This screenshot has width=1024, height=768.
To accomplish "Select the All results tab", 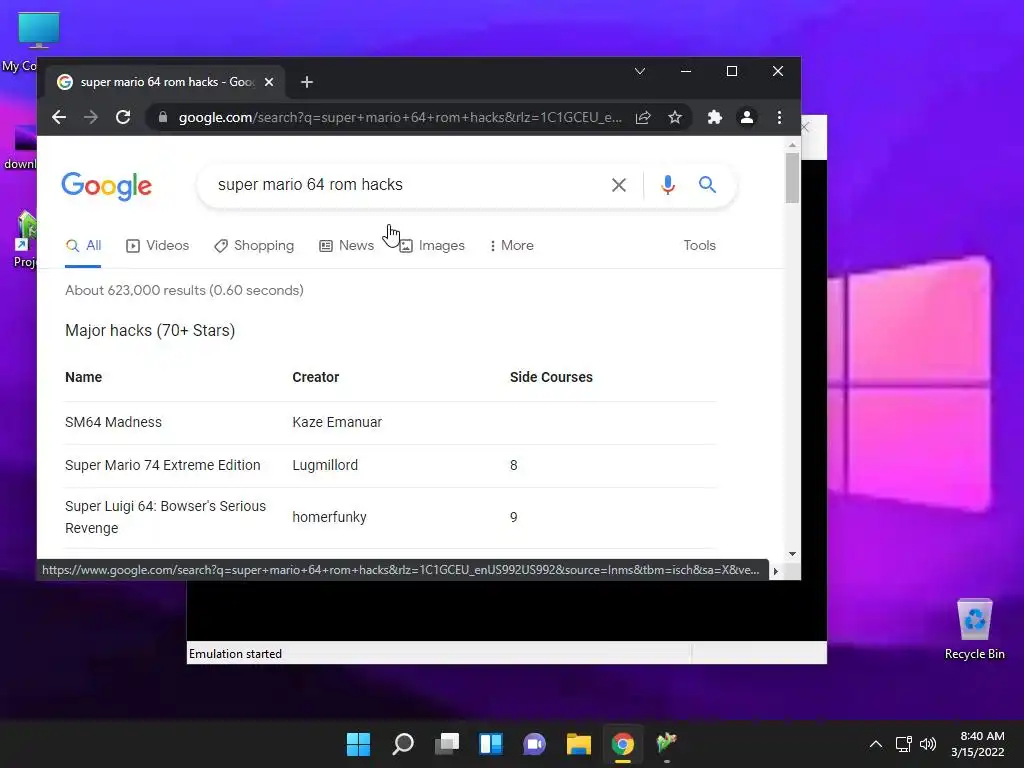I will (x=84, y=246).
